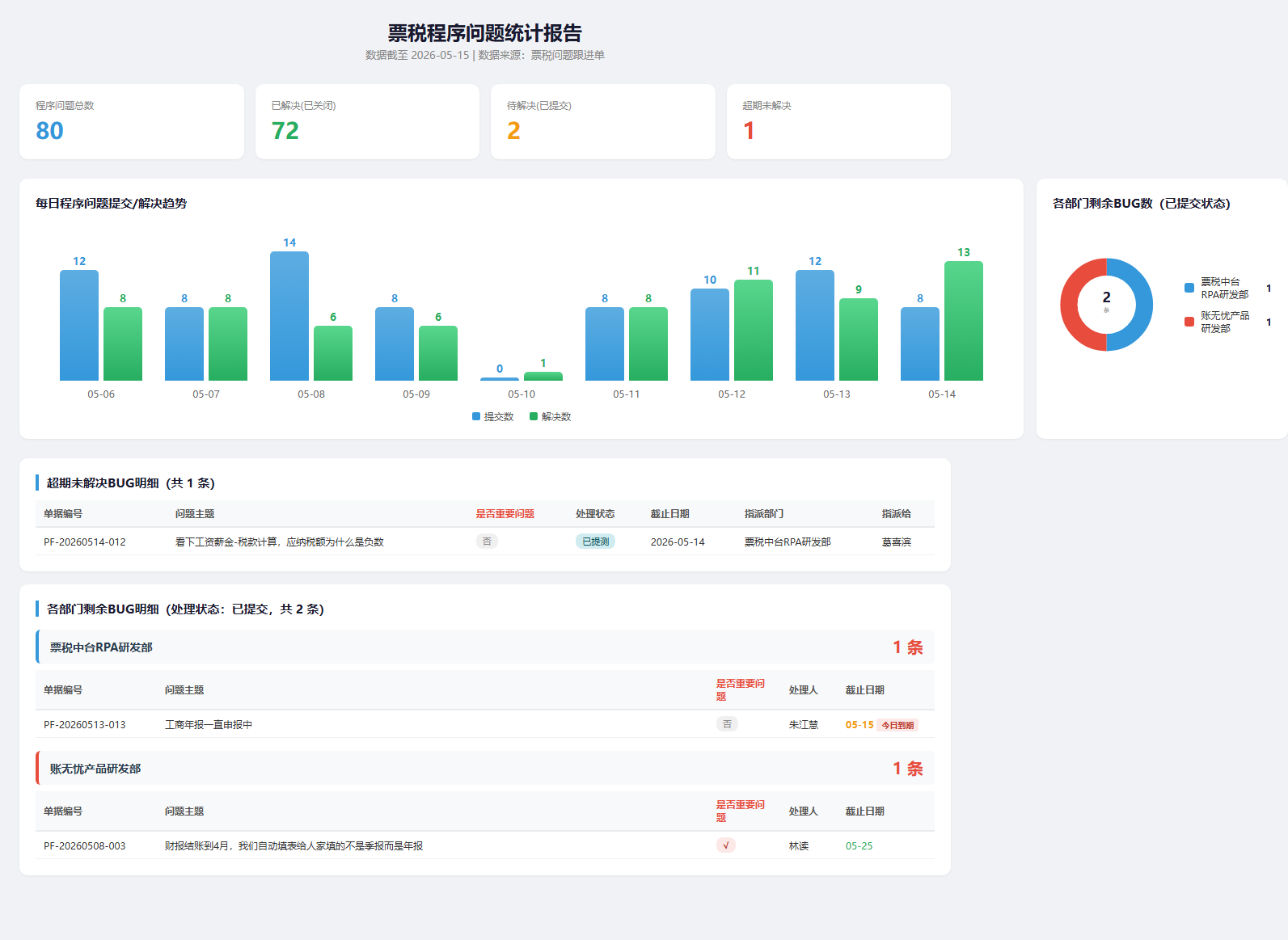Select bill number PF-20260508-003

pyautogui.click(x=85, y=846)
